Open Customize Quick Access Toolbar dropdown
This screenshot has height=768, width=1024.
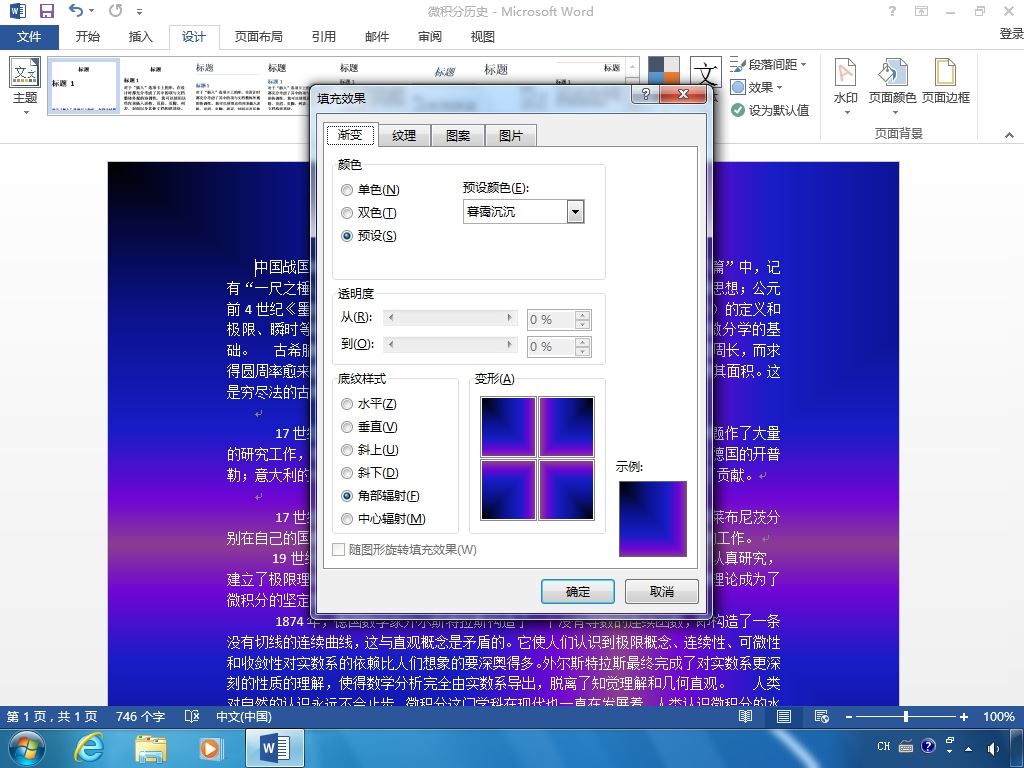(139, 11)
